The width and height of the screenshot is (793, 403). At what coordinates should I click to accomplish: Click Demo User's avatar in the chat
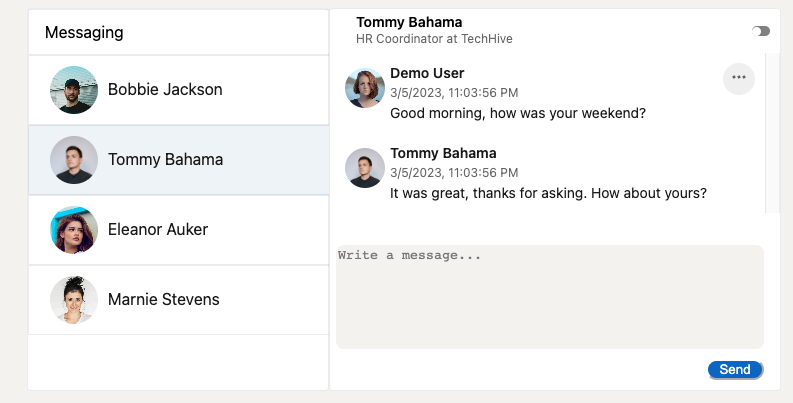coord(365,88)
